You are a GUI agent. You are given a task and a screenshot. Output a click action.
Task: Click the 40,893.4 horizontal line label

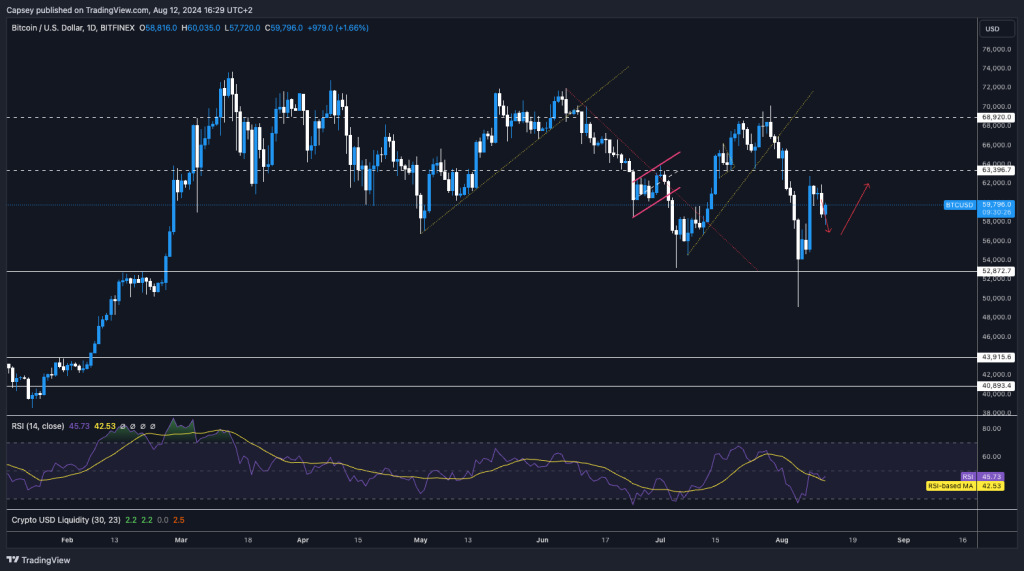tap(998, 386)
